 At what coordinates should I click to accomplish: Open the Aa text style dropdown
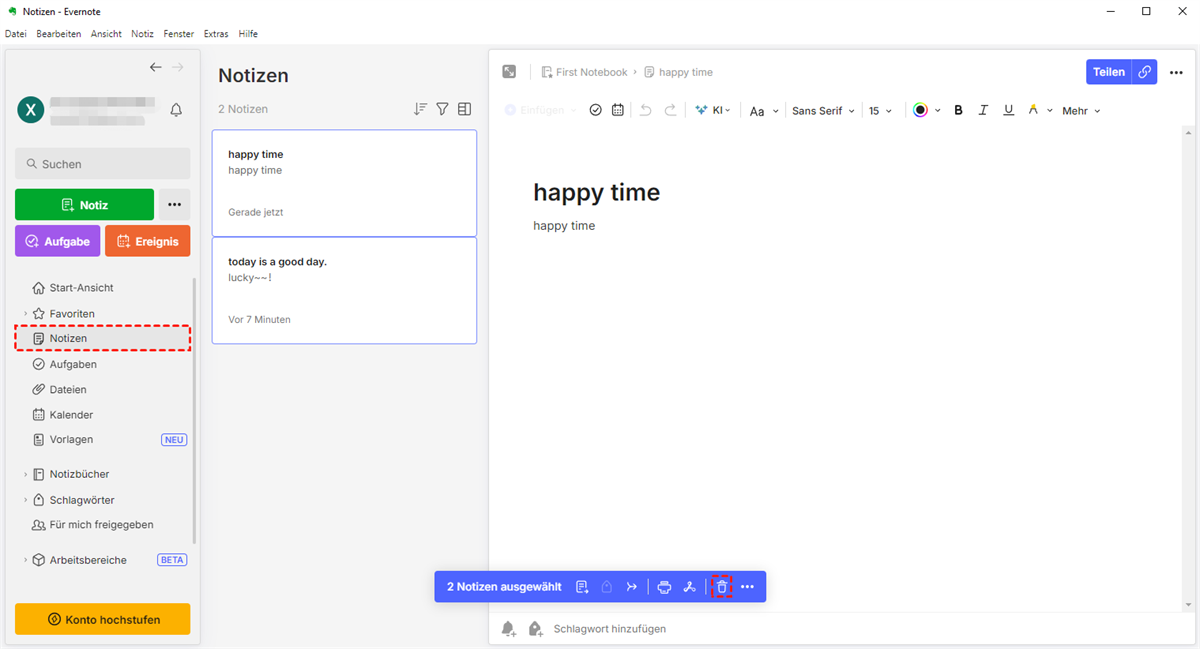[763, 111]
